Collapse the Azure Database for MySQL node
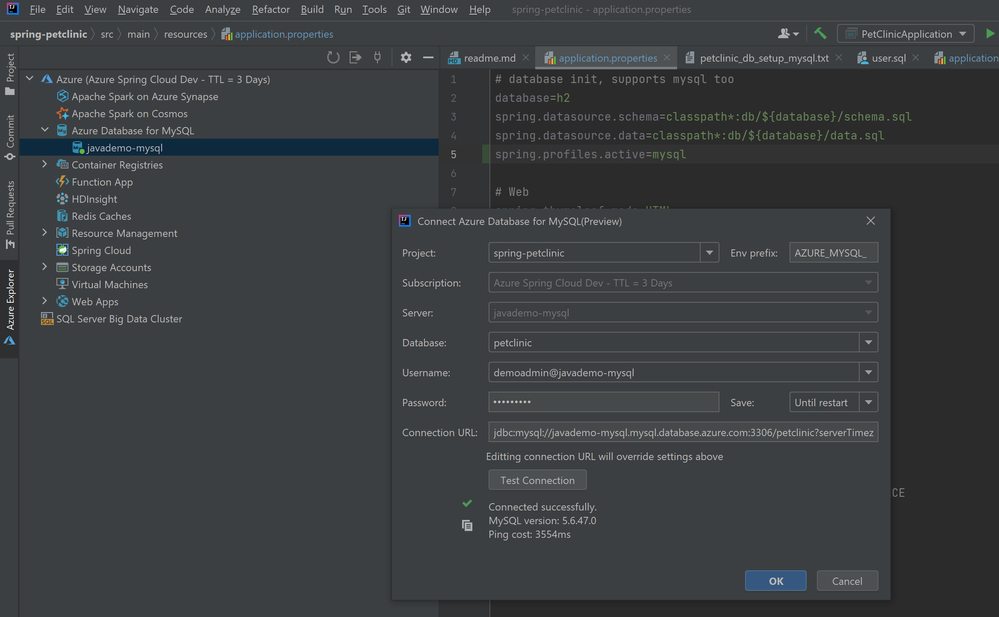999x617 pixels. pyautogui.click(x=45, y=130)
